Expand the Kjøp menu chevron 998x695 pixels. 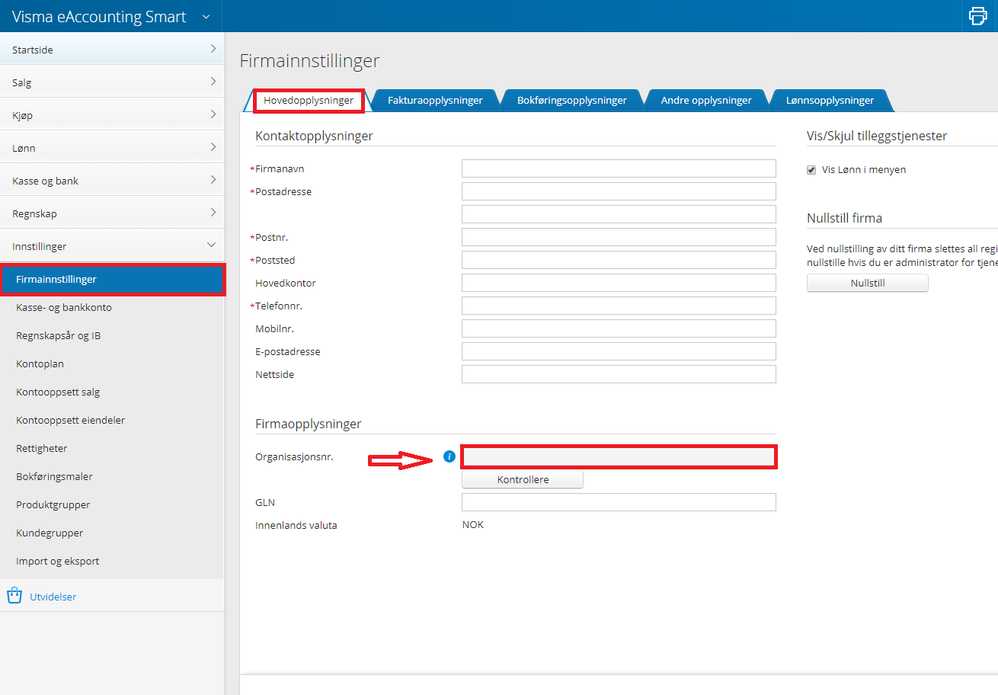pyautogui.click(x=213, y=115)
